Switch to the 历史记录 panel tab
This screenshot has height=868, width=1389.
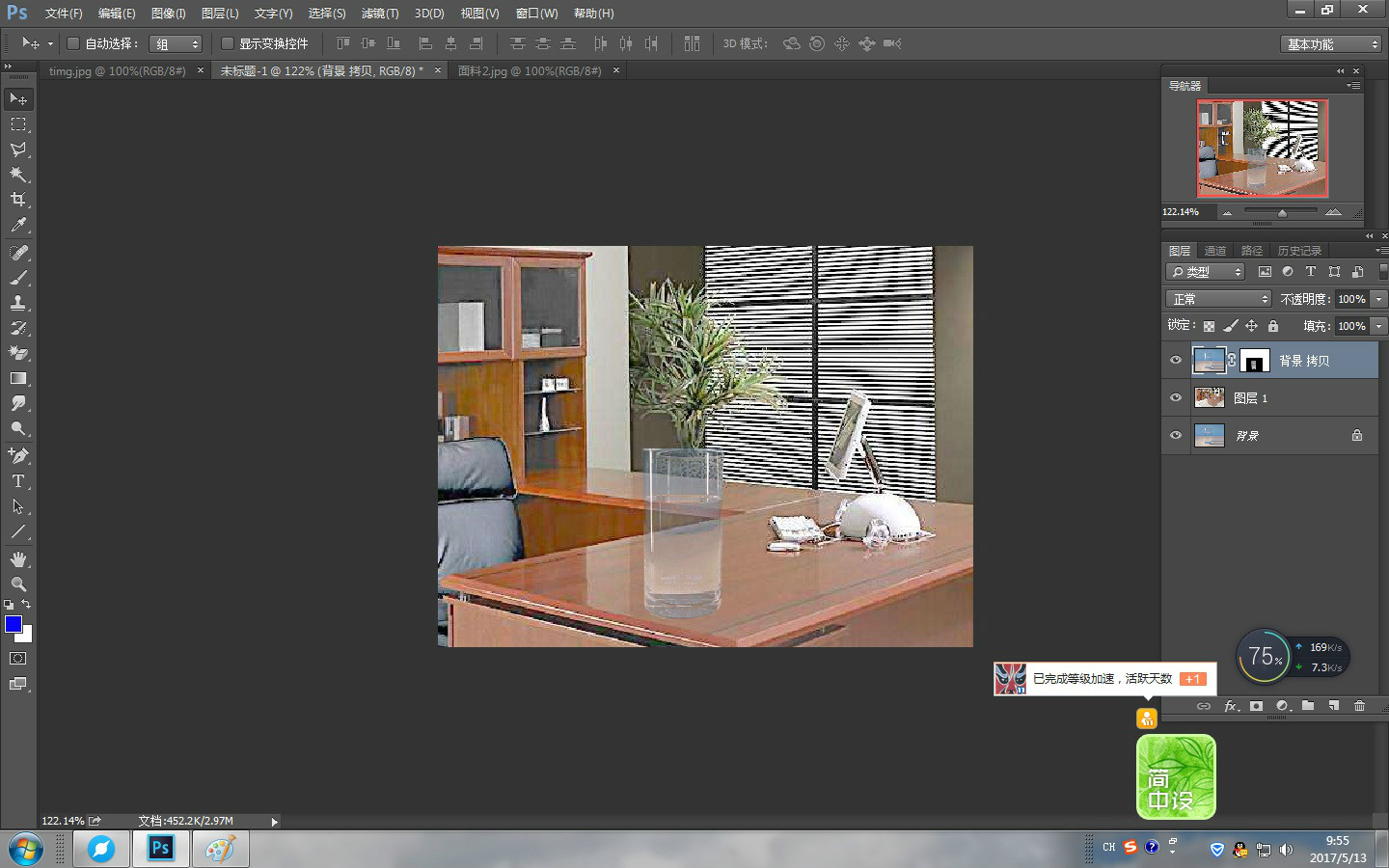coord(1299,251)
